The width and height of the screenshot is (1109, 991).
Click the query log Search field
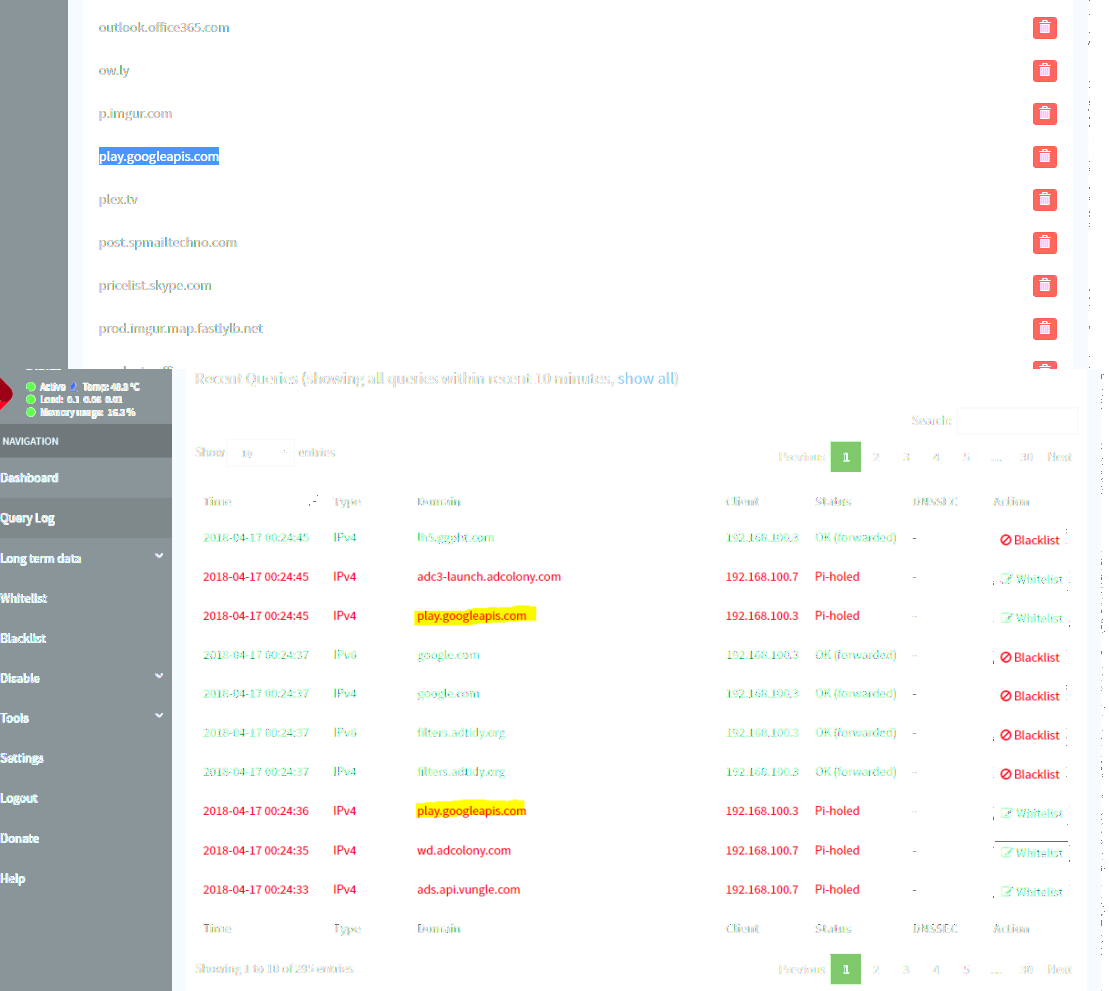pos(1018,421)
